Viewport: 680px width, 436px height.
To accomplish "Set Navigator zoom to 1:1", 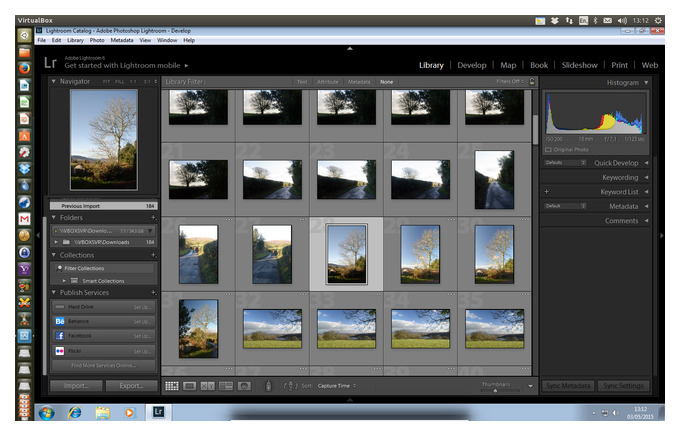I will tap(133, 82).
